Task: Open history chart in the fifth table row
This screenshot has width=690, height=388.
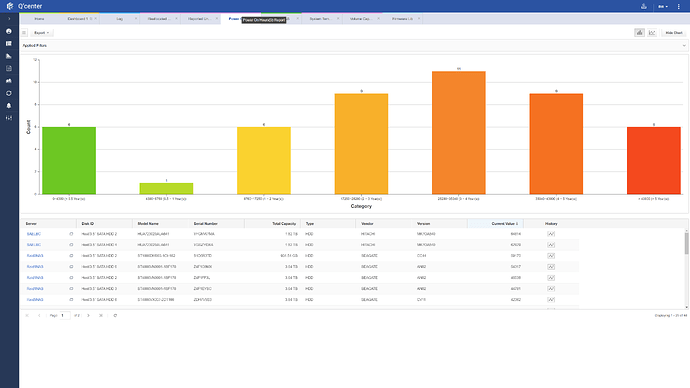Action: pyautogui.click(x=551, y=278)
